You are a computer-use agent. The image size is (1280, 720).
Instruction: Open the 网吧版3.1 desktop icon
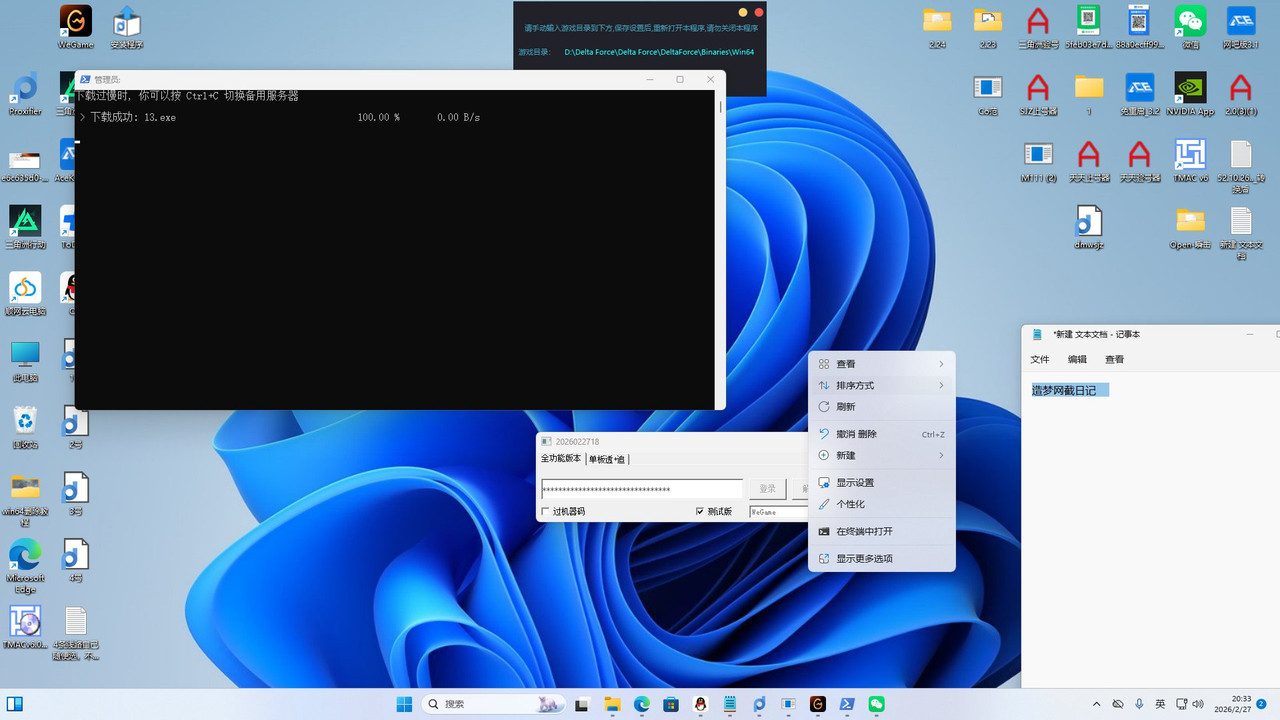[x=1241, y=26]
